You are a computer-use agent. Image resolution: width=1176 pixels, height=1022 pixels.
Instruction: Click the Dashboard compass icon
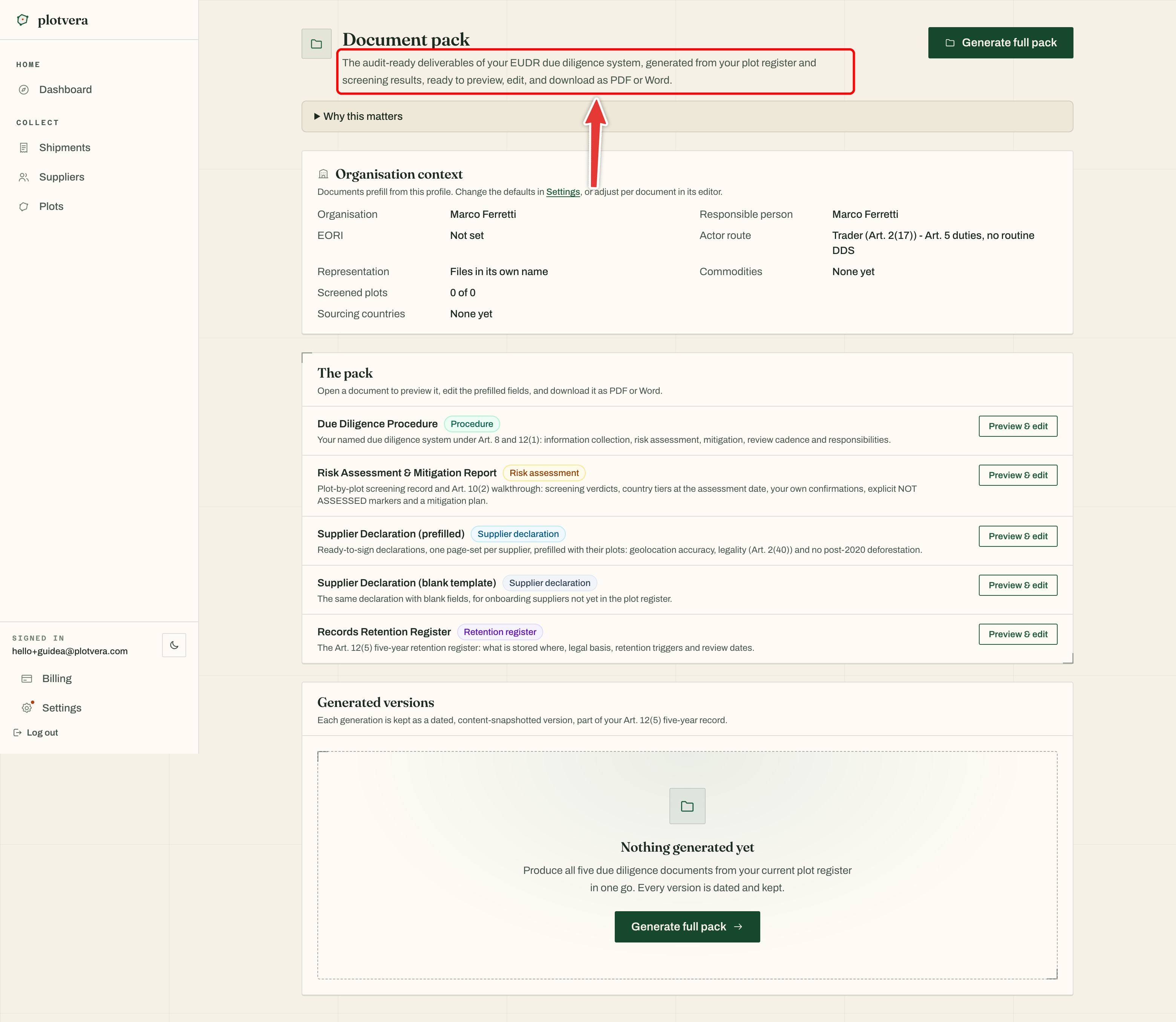click(x=23, y=90)
